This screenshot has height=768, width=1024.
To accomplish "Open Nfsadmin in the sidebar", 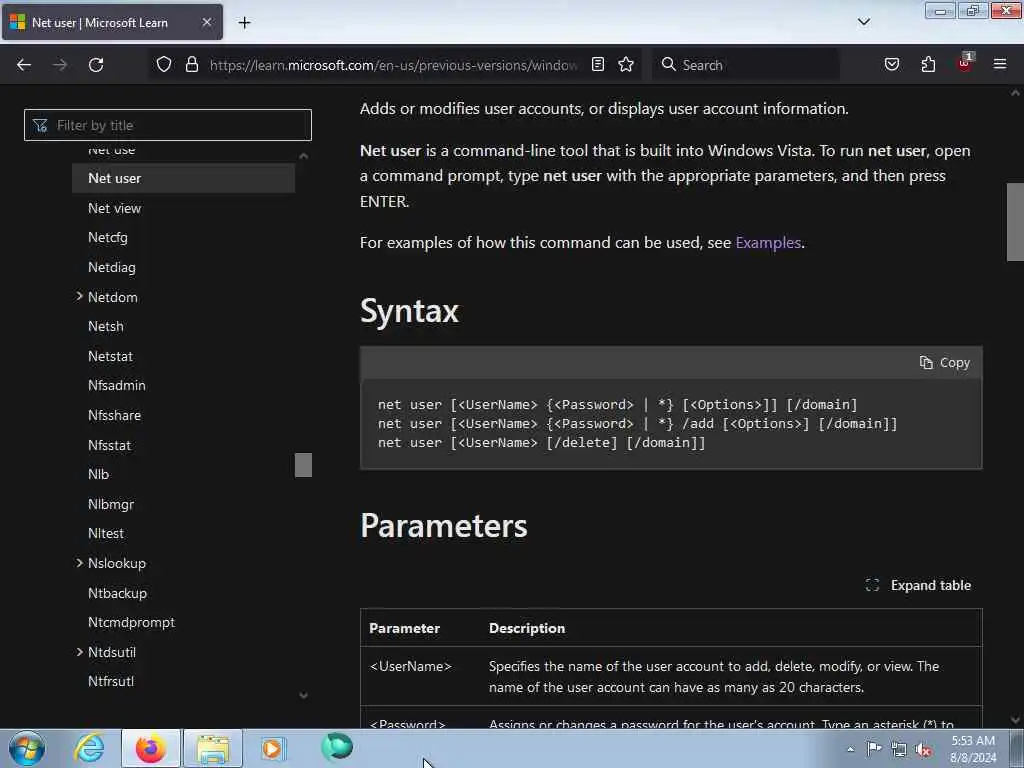I will pos(117,385).
